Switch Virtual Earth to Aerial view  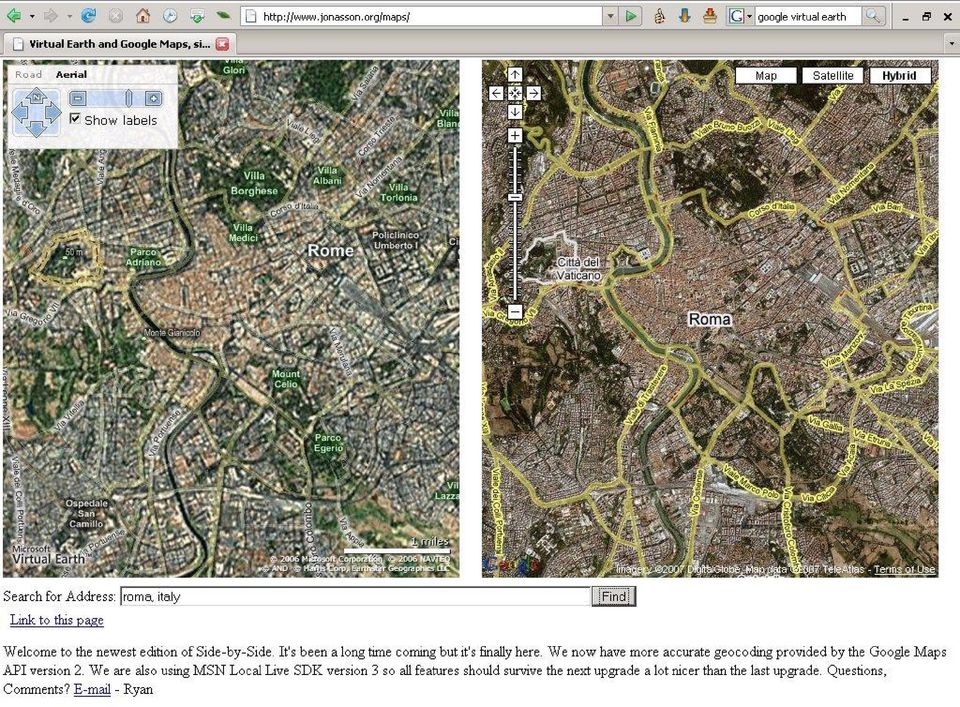pyautogui.click(x=71, y=75)
